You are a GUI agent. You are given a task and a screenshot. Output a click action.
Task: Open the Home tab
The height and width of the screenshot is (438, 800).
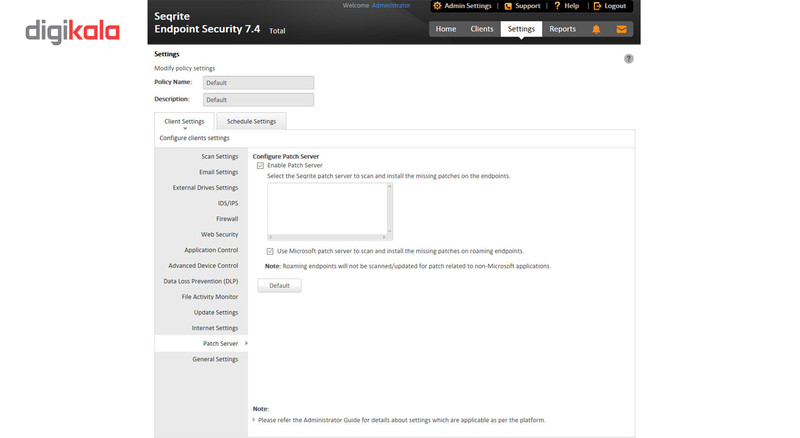tap(446, 29)
